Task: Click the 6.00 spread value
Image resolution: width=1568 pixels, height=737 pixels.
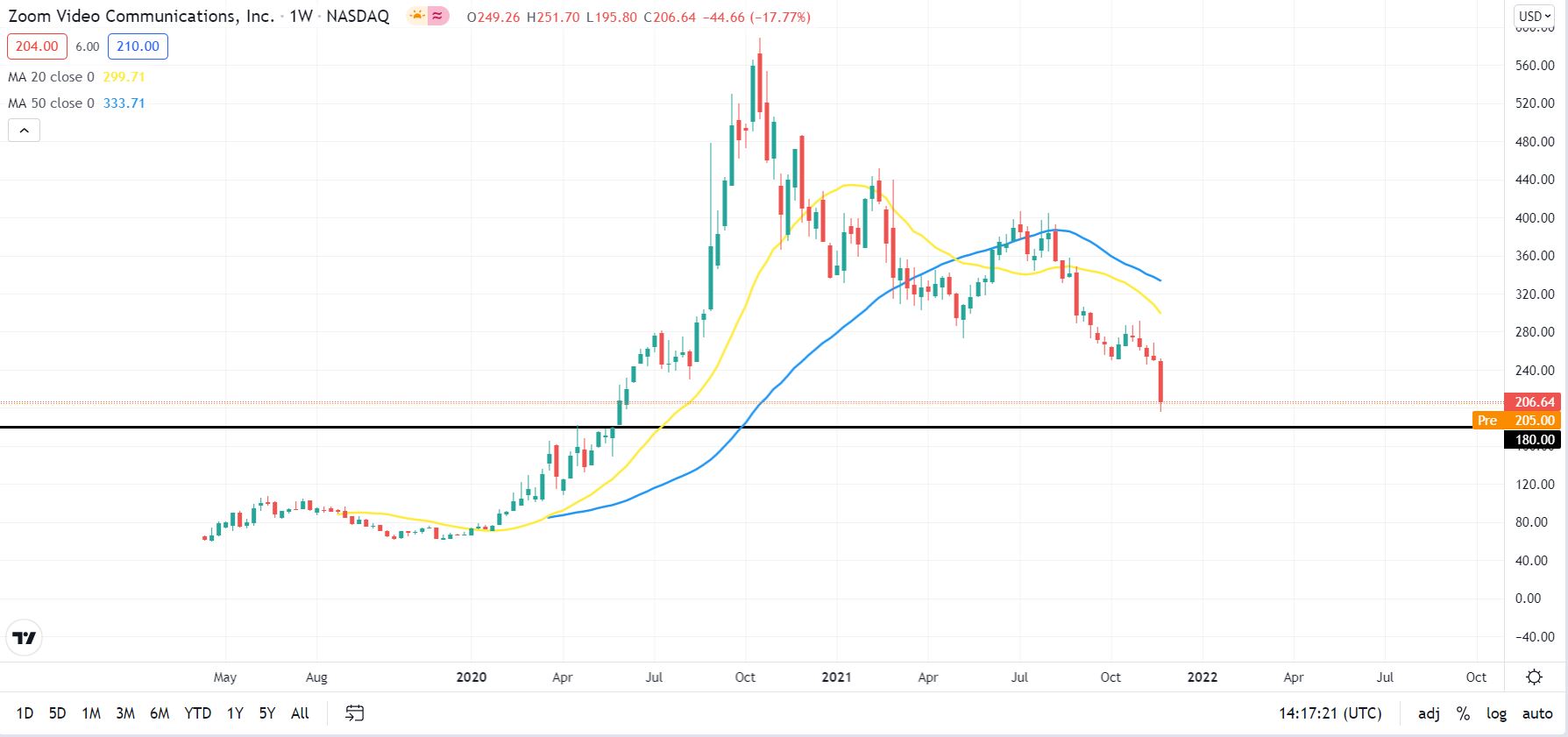Action: click(88, 46)
